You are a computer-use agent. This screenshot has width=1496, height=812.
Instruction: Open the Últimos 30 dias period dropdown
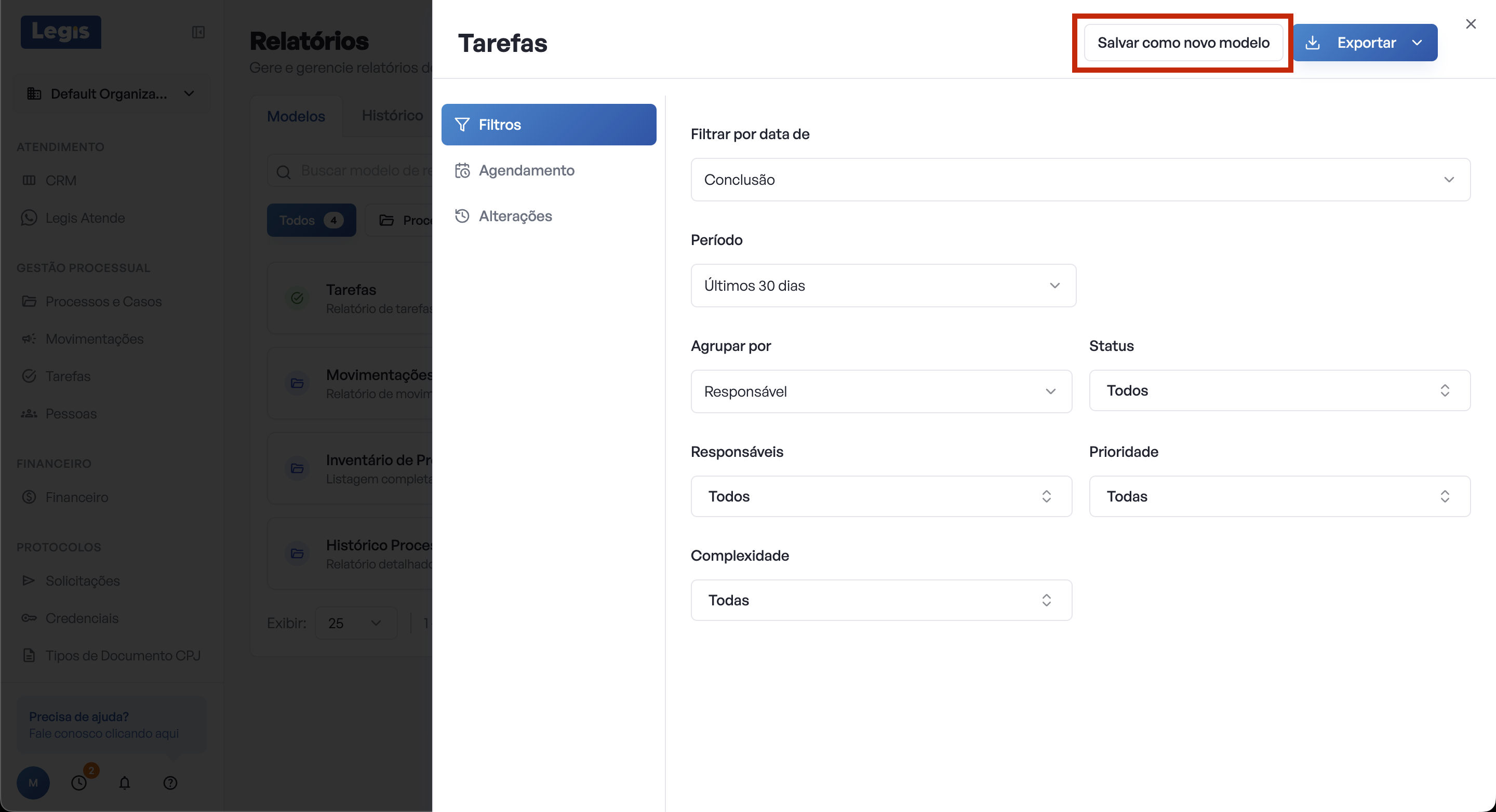tap(883, 286)
